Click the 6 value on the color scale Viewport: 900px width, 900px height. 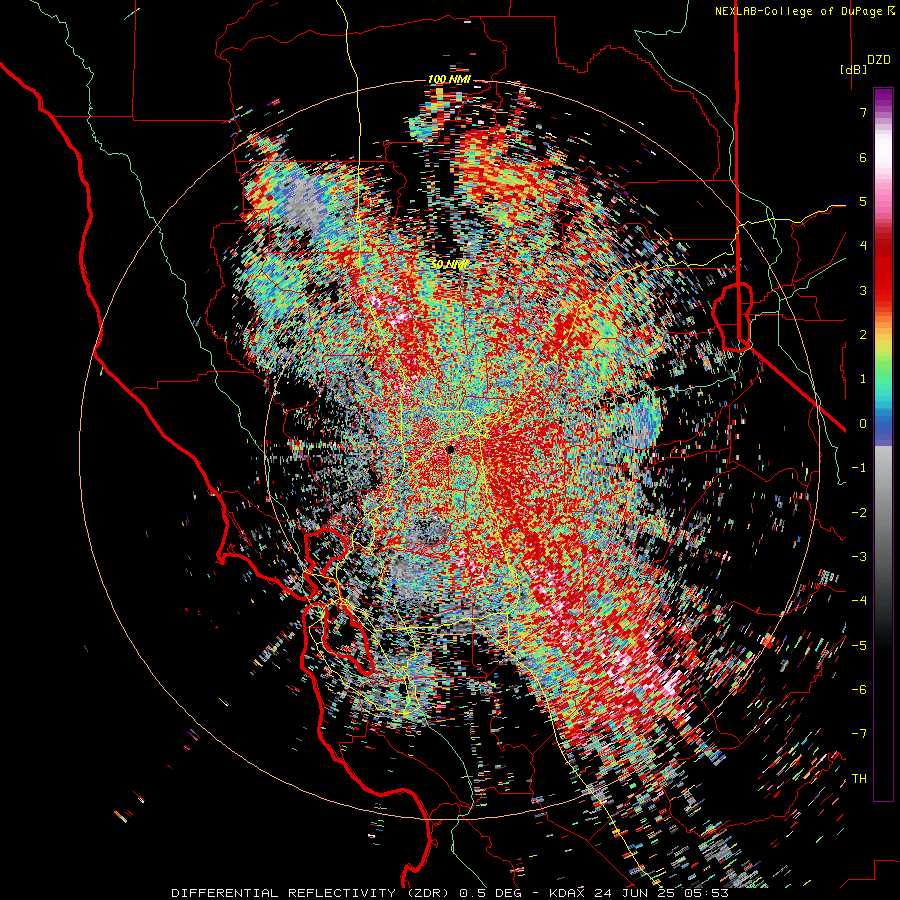[863, 157]
